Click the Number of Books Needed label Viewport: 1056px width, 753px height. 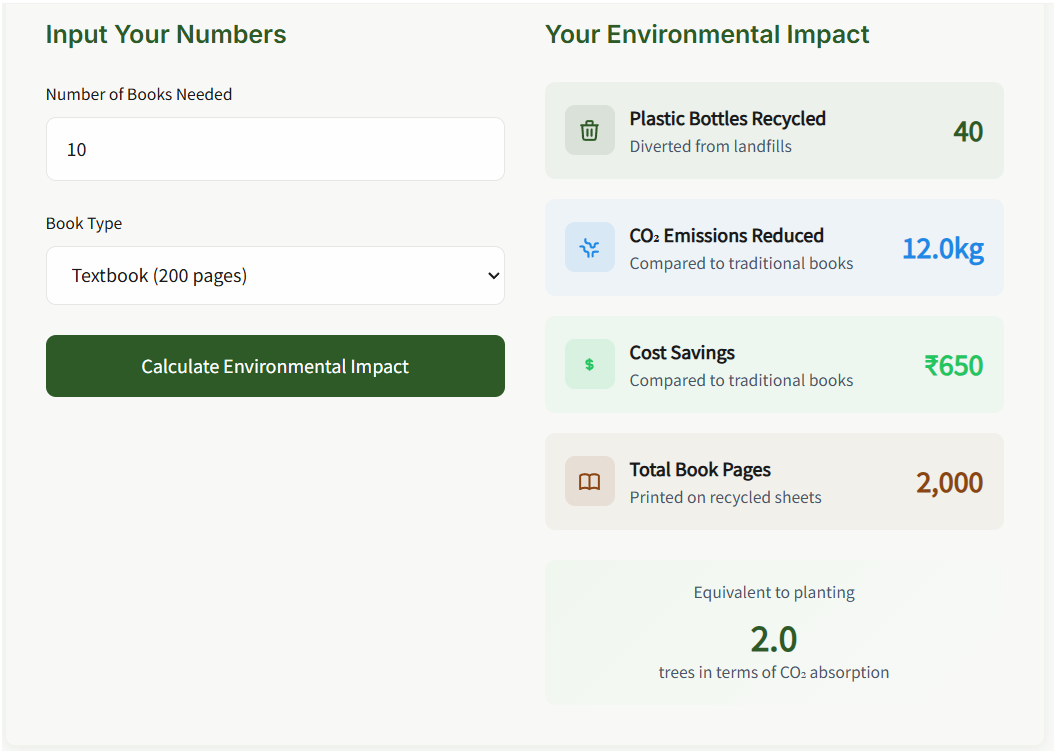click(139, 94)
